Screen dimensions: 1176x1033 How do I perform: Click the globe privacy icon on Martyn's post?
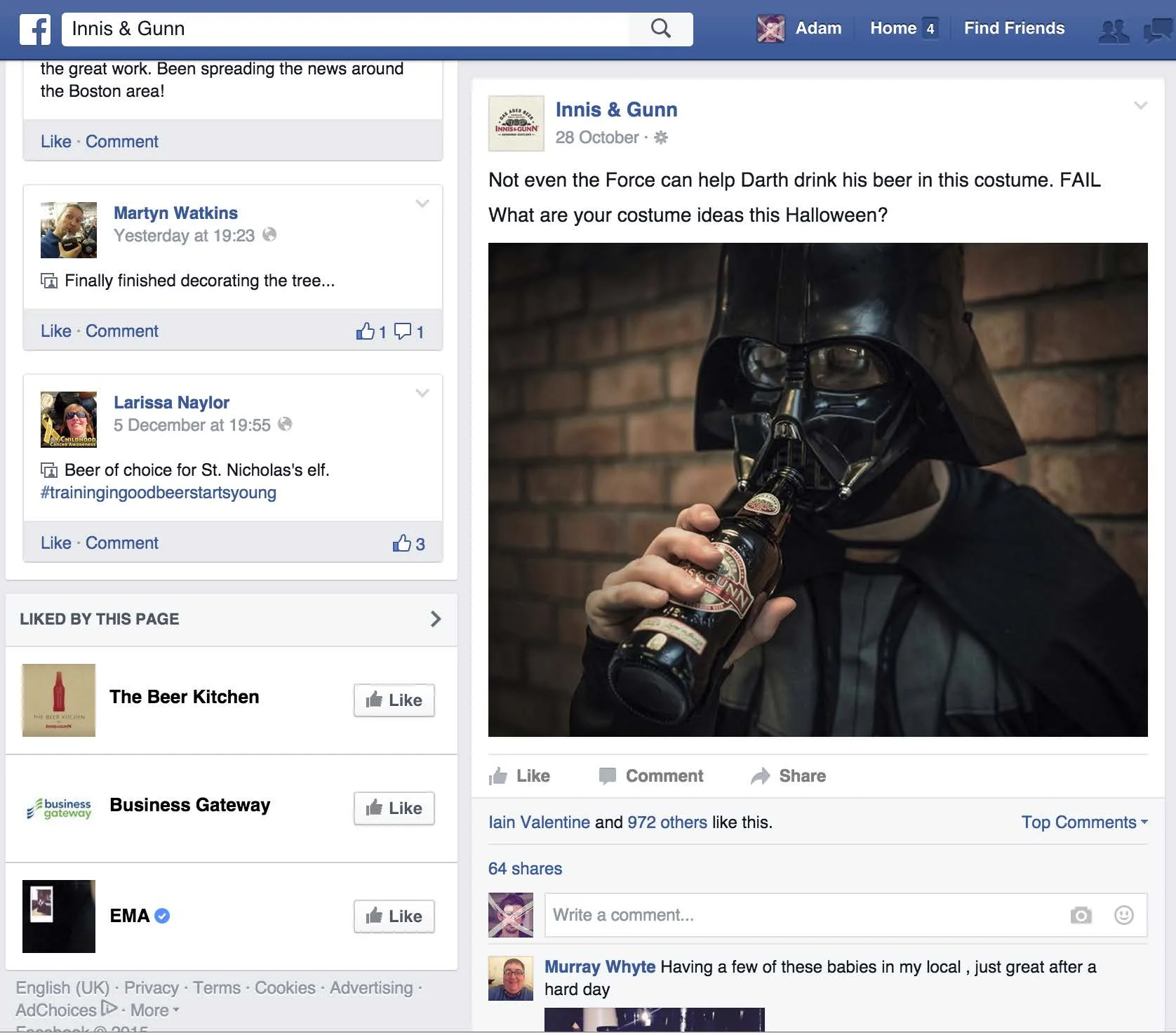point(269,234)
